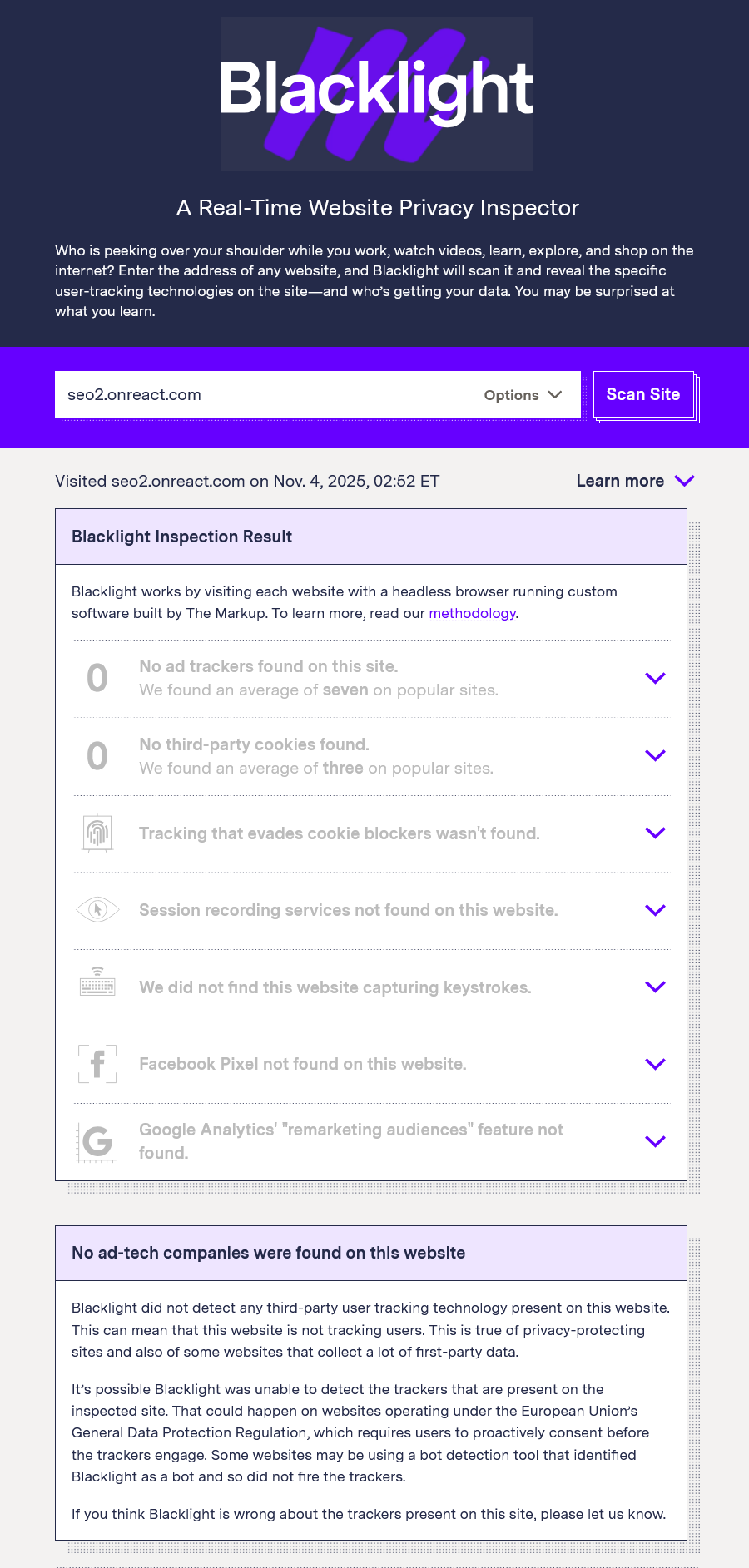Screen dimensions: 749x1568
Task: Click the Google Analytics G icon
Action: pyautogui.click(x=97, y=1141)
